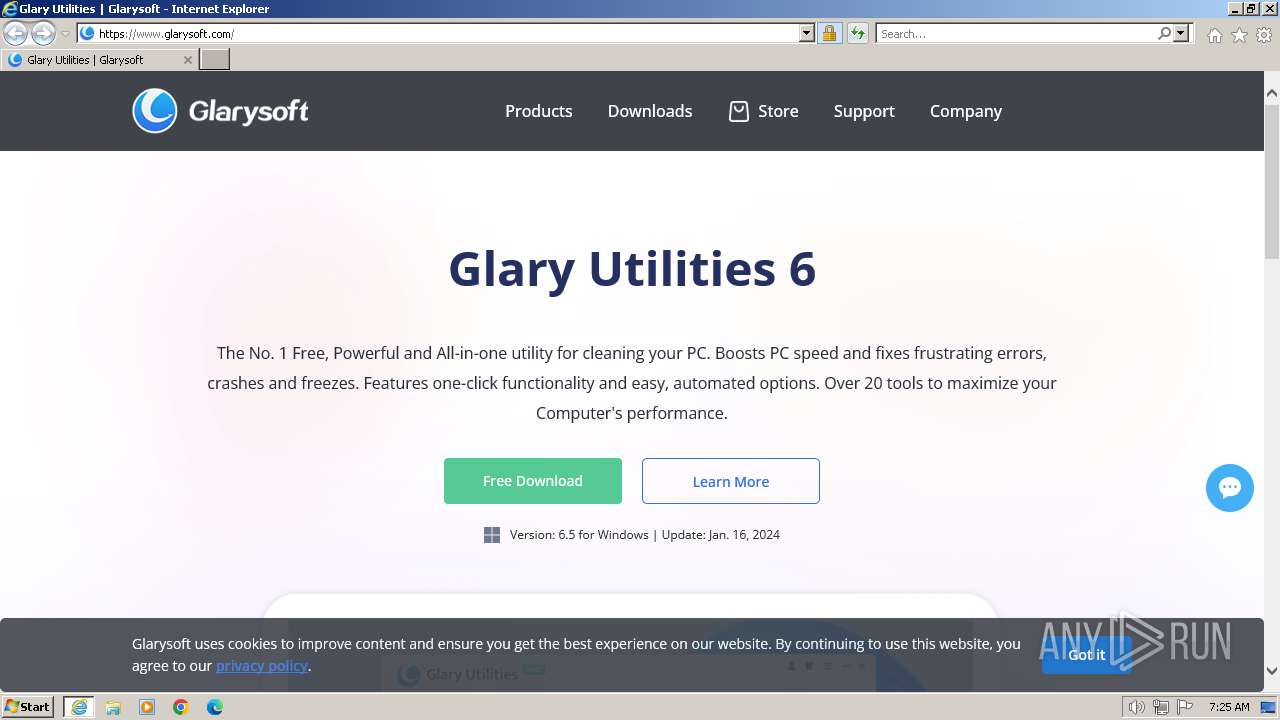Open the recent pages dropdown arrow
The width and height of the screenshot is (1280, 720).
coord(65,34)
